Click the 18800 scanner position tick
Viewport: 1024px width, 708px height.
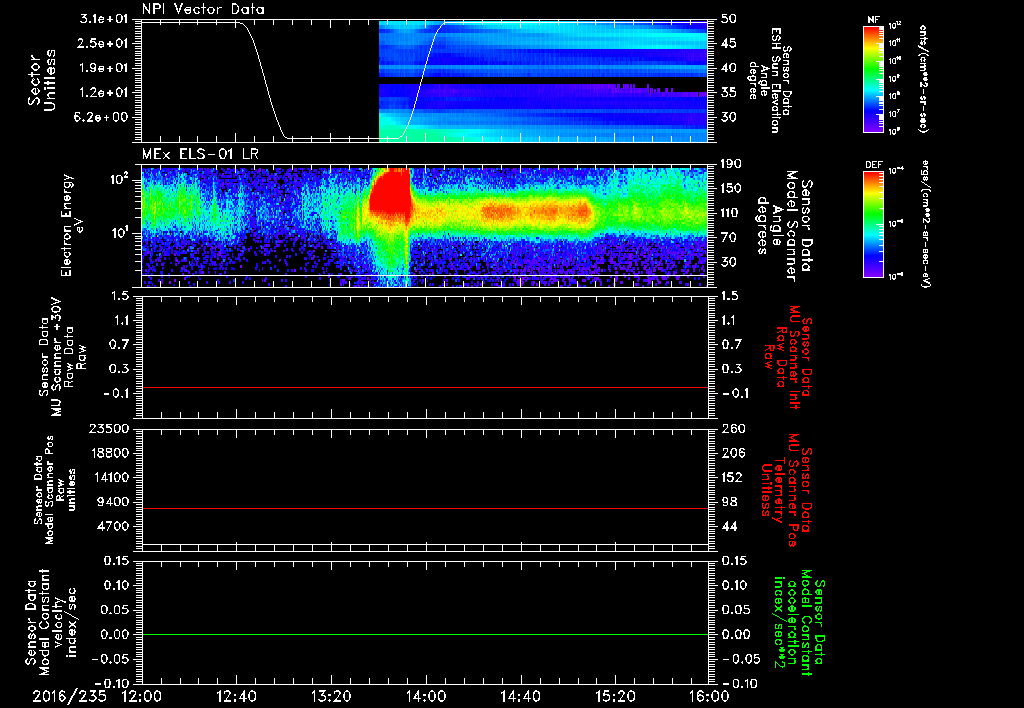tap(108, 453)
